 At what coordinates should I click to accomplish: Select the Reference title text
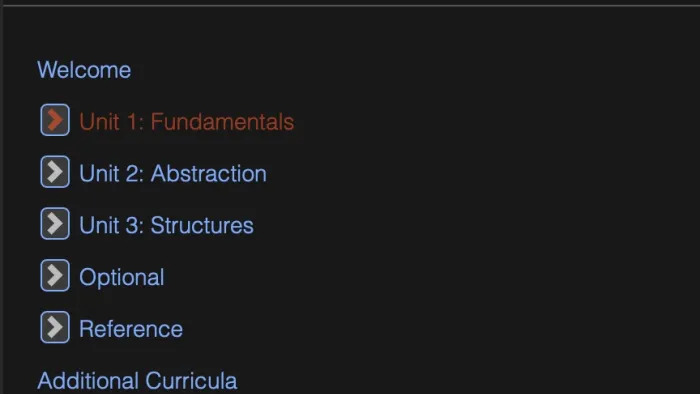click(131, 329)
